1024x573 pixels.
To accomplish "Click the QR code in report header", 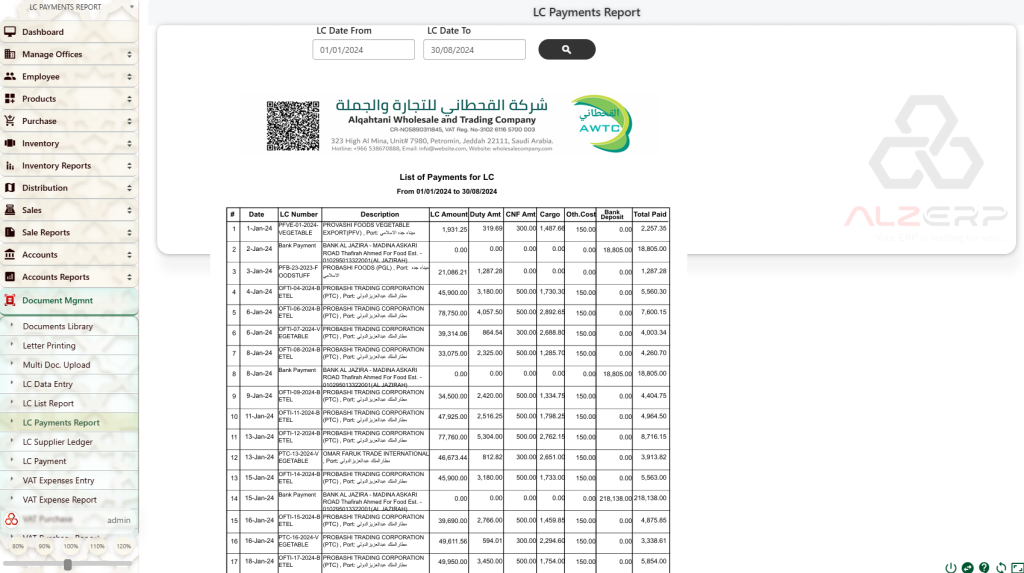I will (293, 125).
